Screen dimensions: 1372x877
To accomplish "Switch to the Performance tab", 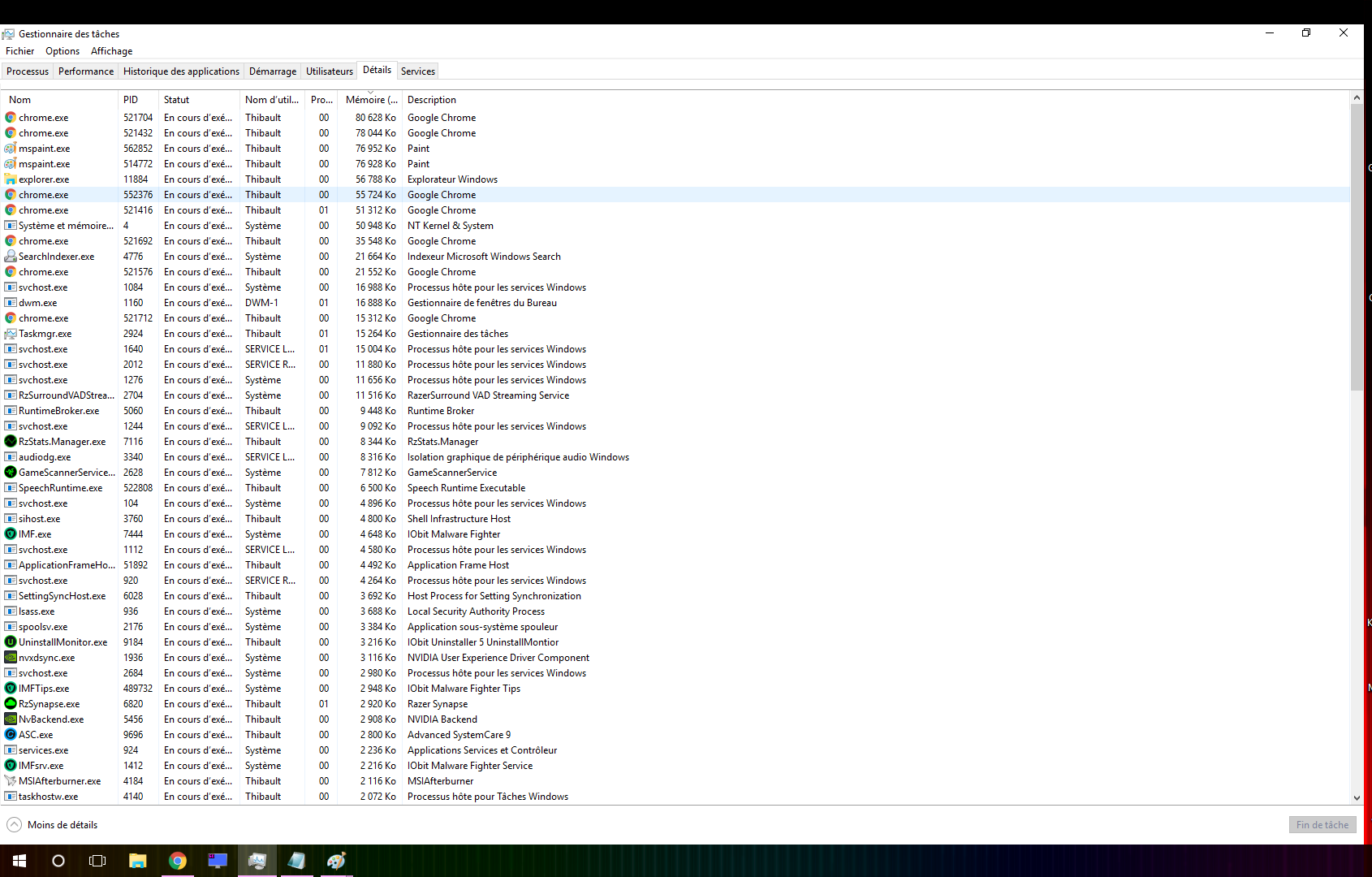I will click(x=86, y=71).
